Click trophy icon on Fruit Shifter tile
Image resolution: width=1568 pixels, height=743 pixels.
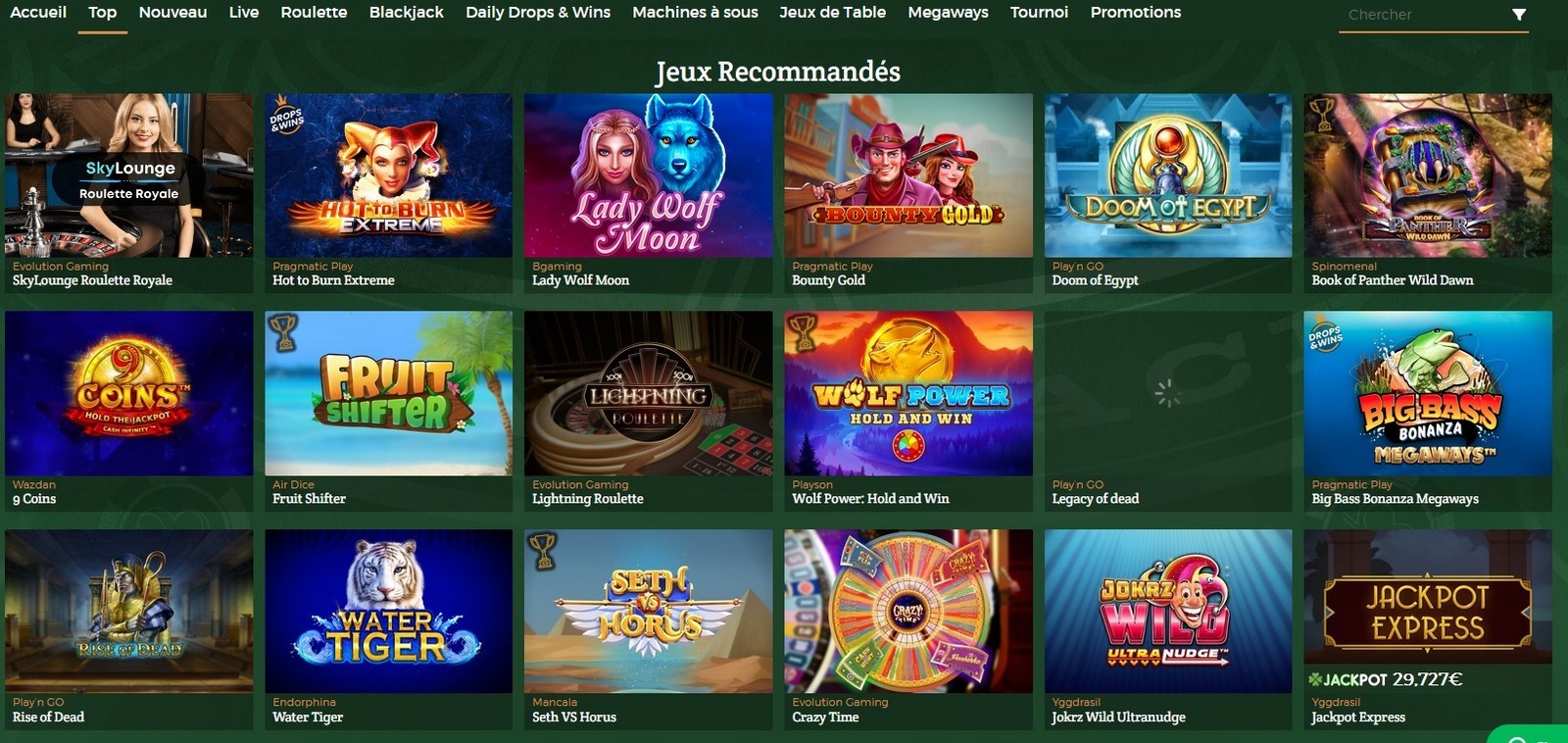[282, 332]
